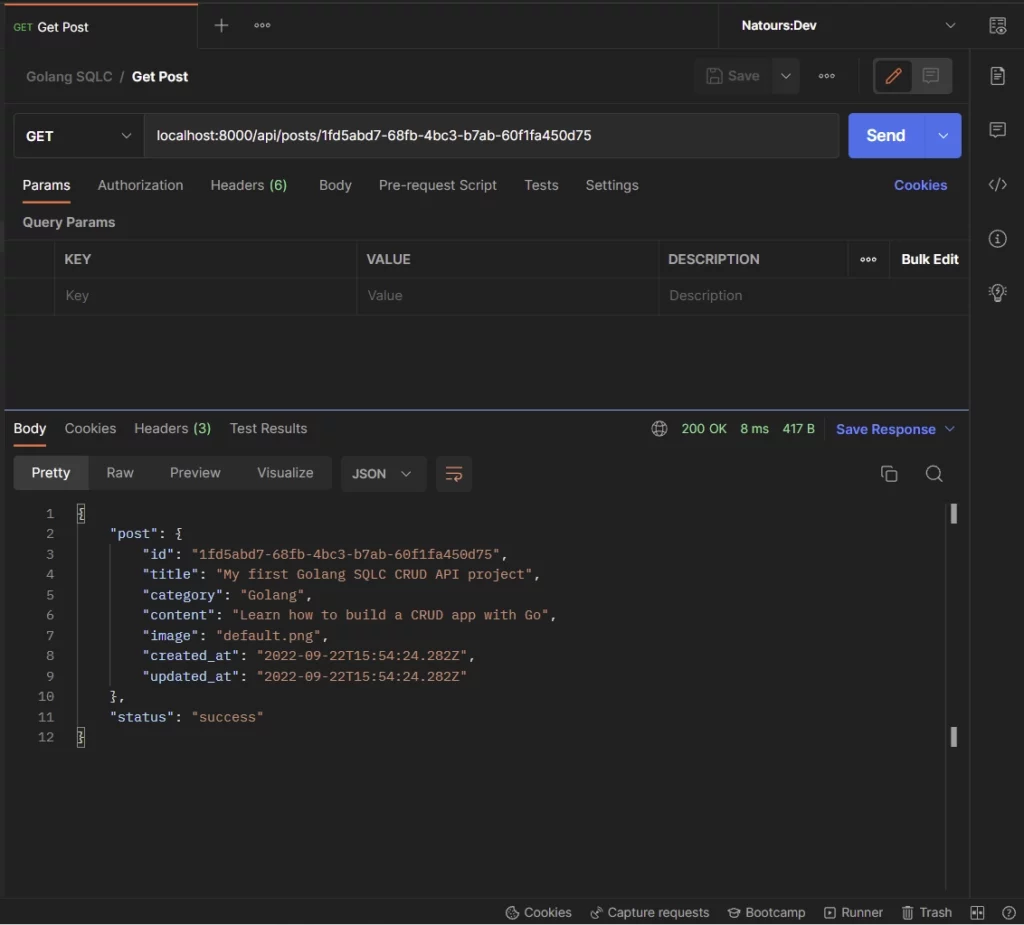The height and width of the screenshot is (925, 1024).
Task: Expand the Send button options arrow
Action: (x=942, y=136)
